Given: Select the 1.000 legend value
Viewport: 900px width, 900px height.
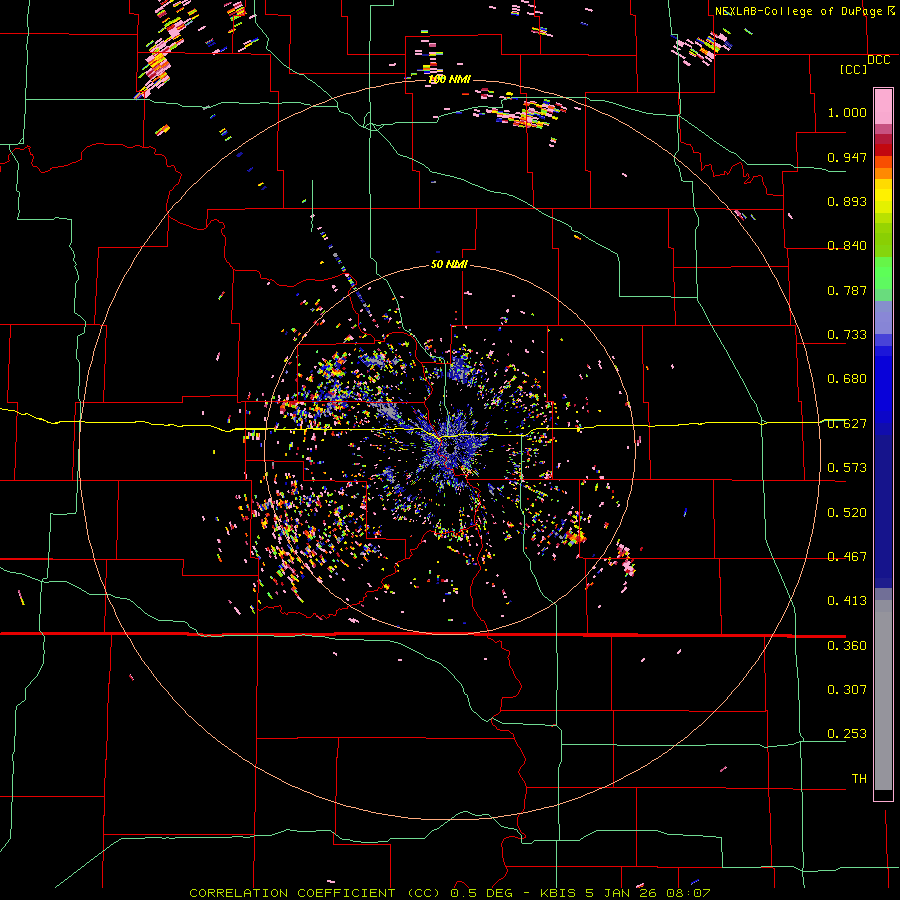Looking at the screenshot, I should 847,112.
